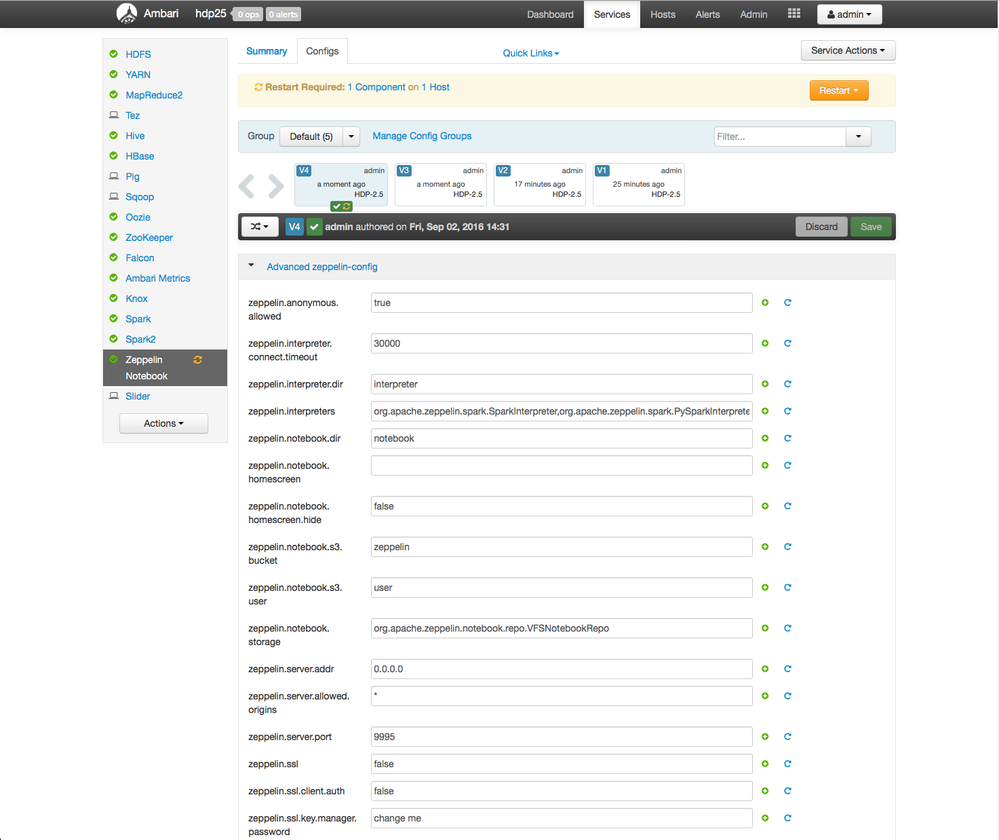Open the Service Actions dropdown

pos(848,50)
